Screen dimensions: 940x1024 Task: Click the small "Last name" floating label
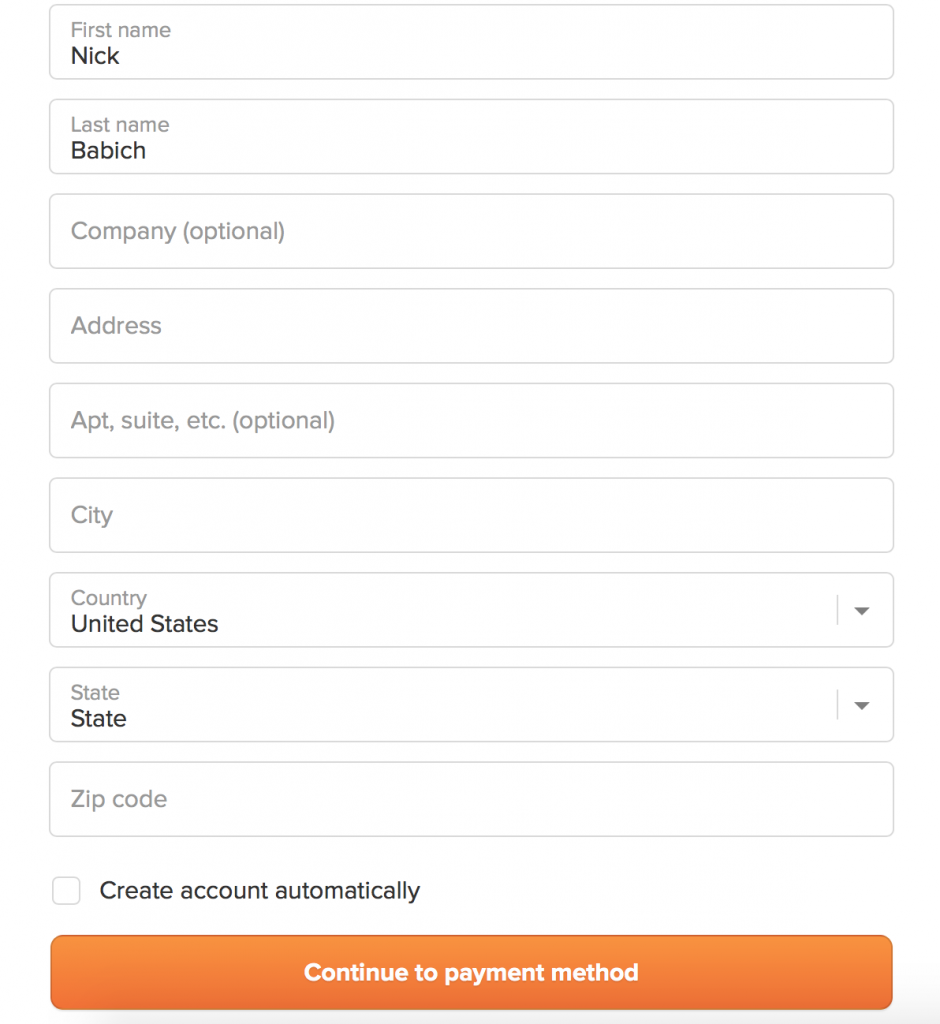[119, 125]
